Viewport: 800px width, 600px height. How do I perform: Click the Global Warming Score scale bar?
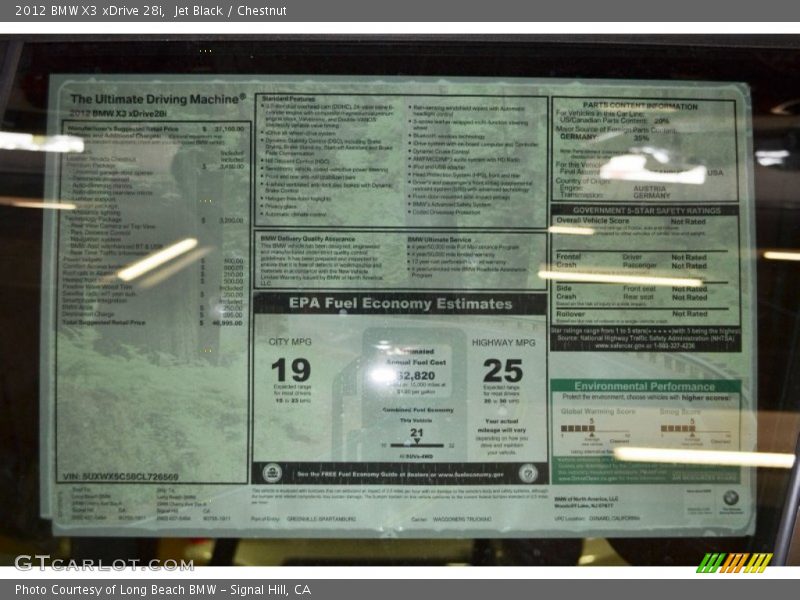pos(595,429)
